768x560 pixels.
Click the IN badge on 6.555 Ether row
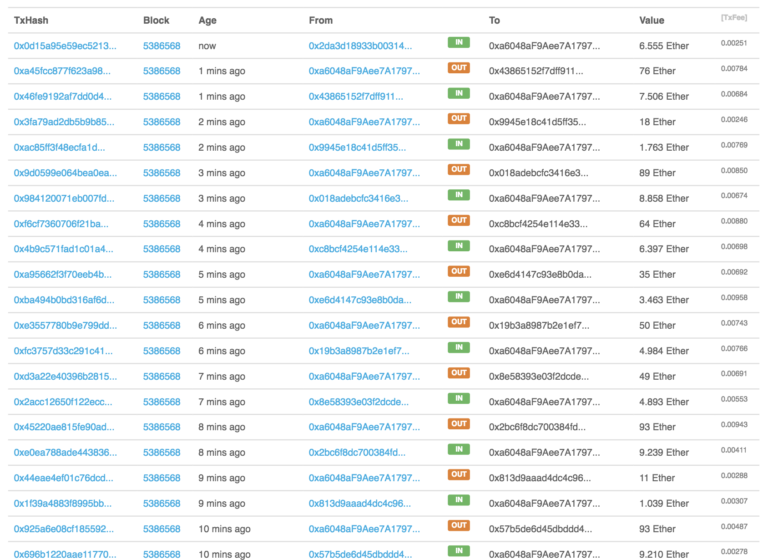tap(458, 43)
